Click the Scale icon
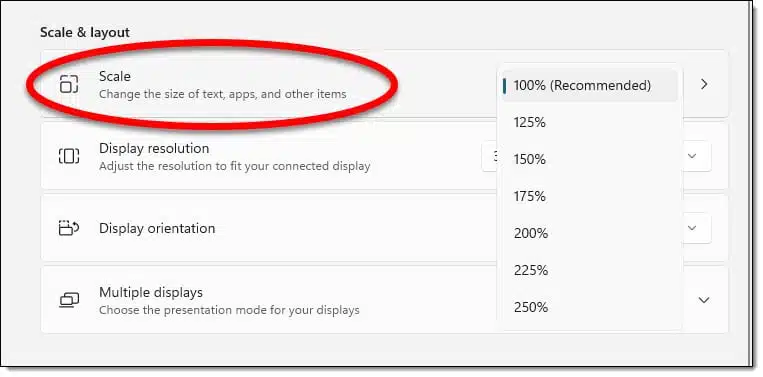 click(69, 84)
